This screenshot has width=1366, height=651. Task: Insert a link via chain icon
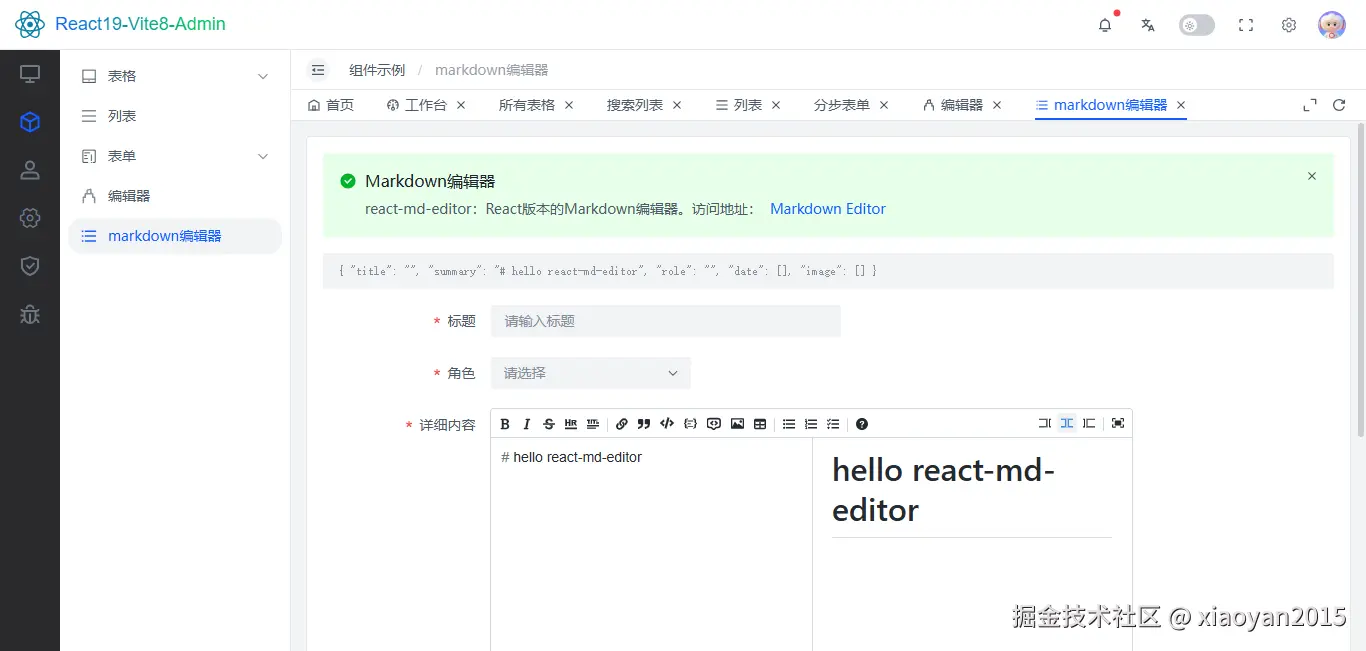(622, 424)
